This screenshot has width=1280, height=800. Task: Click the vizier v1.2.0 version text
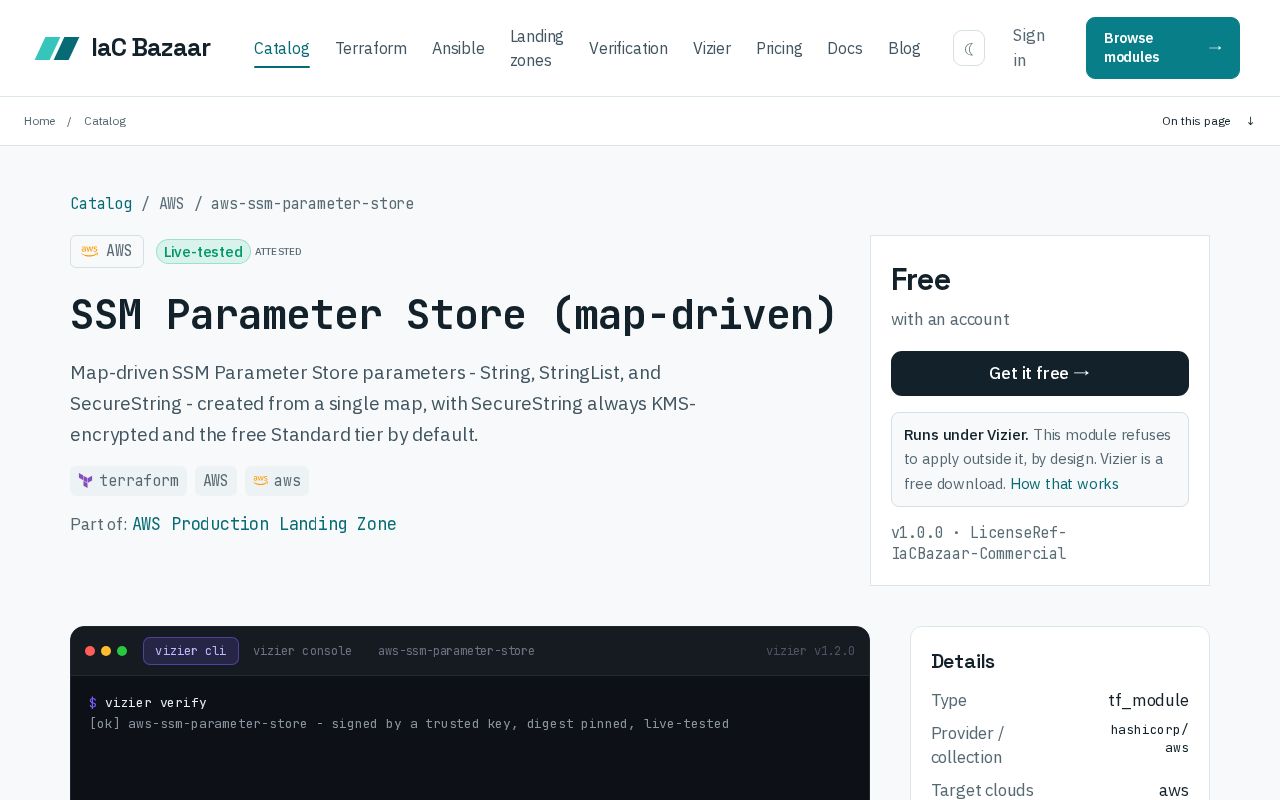tap(810, 651)
